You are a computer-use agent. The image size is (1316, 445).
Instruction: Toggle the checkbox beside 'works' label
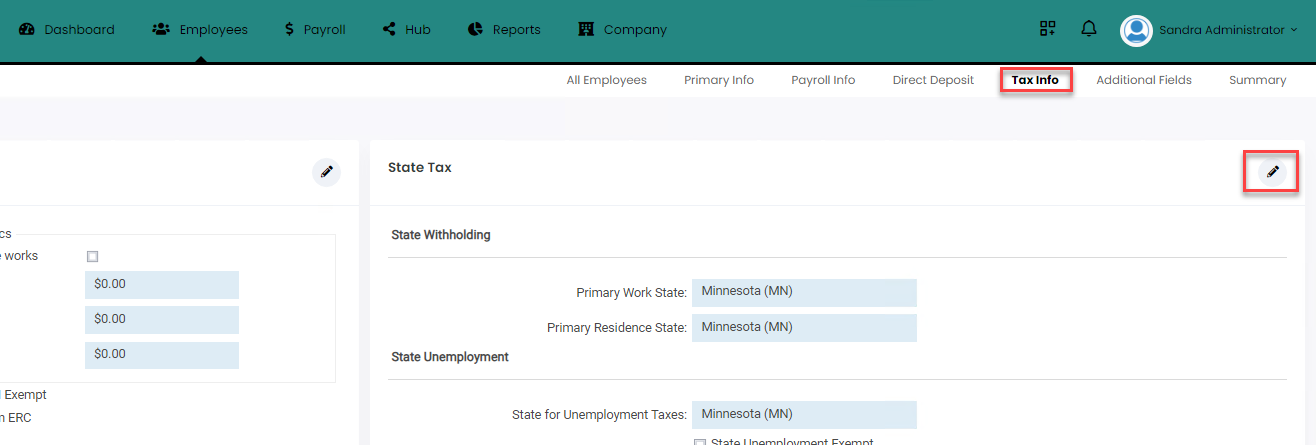coord(93,257)
